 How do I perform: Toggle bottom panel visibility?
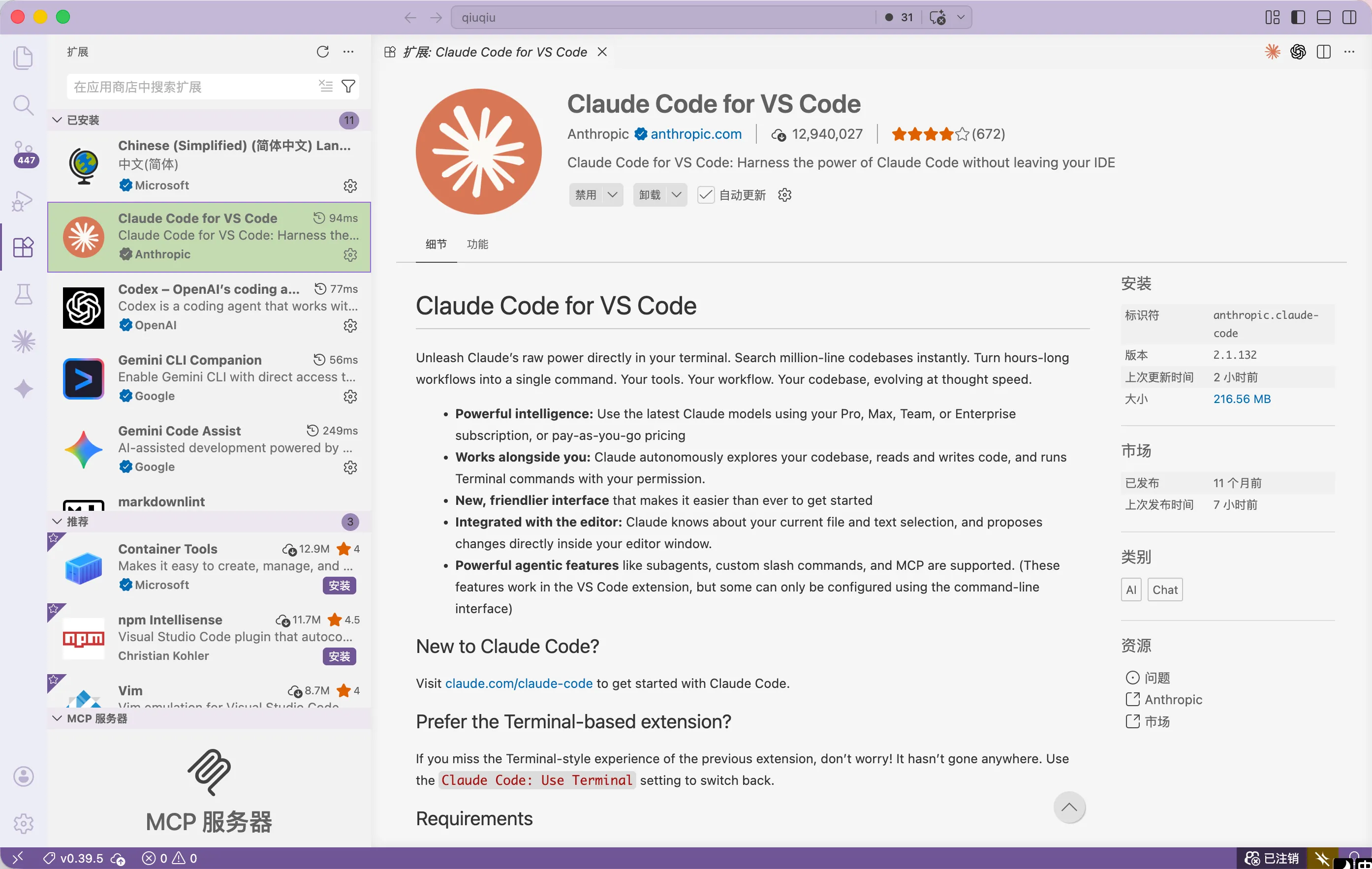point(1324,17)
